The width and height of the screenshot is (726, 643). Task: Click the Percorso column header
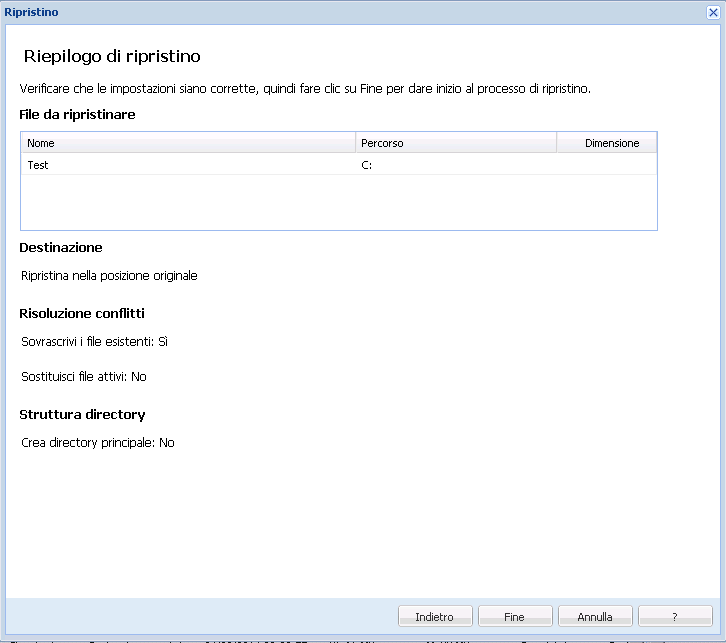[x=455, y=143]
